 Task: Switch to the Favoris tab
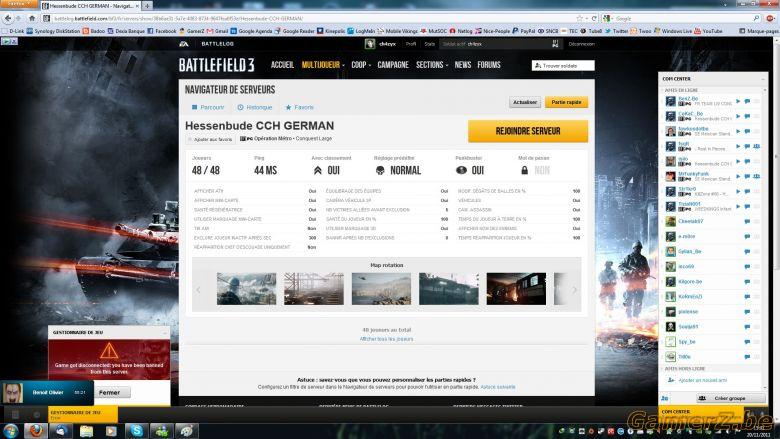(299, 107)
